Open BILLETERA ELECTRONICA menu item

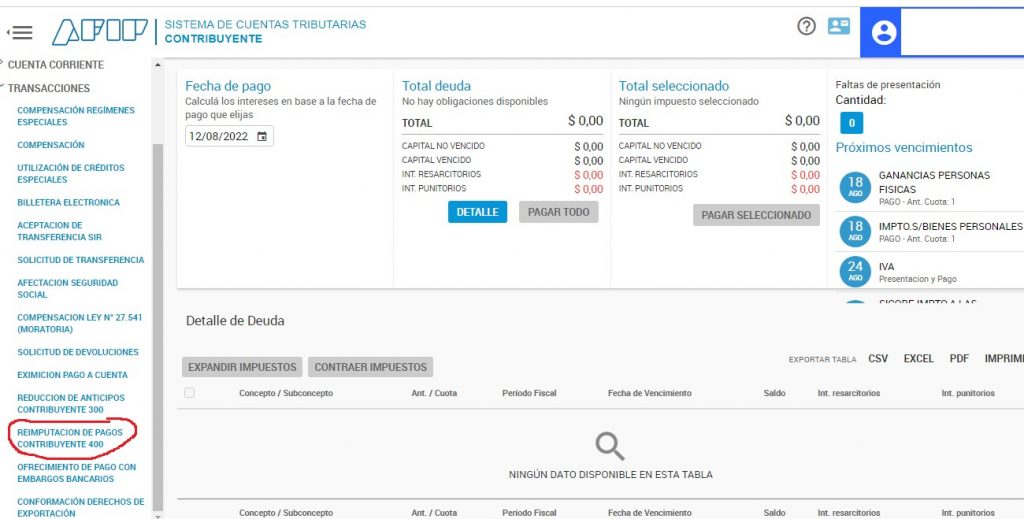coord(69,202)
